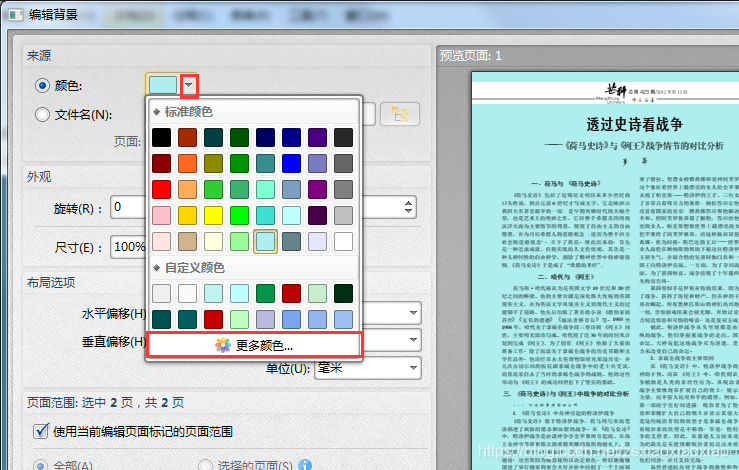Select the dark red standard color swatch
This screenshot has width=739, height=470.
tap(162, 163)
